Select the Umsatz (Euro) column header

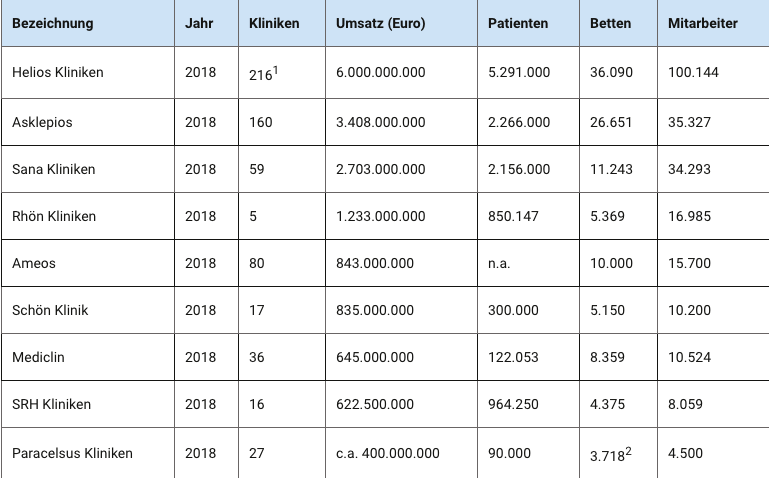point(381,23)
